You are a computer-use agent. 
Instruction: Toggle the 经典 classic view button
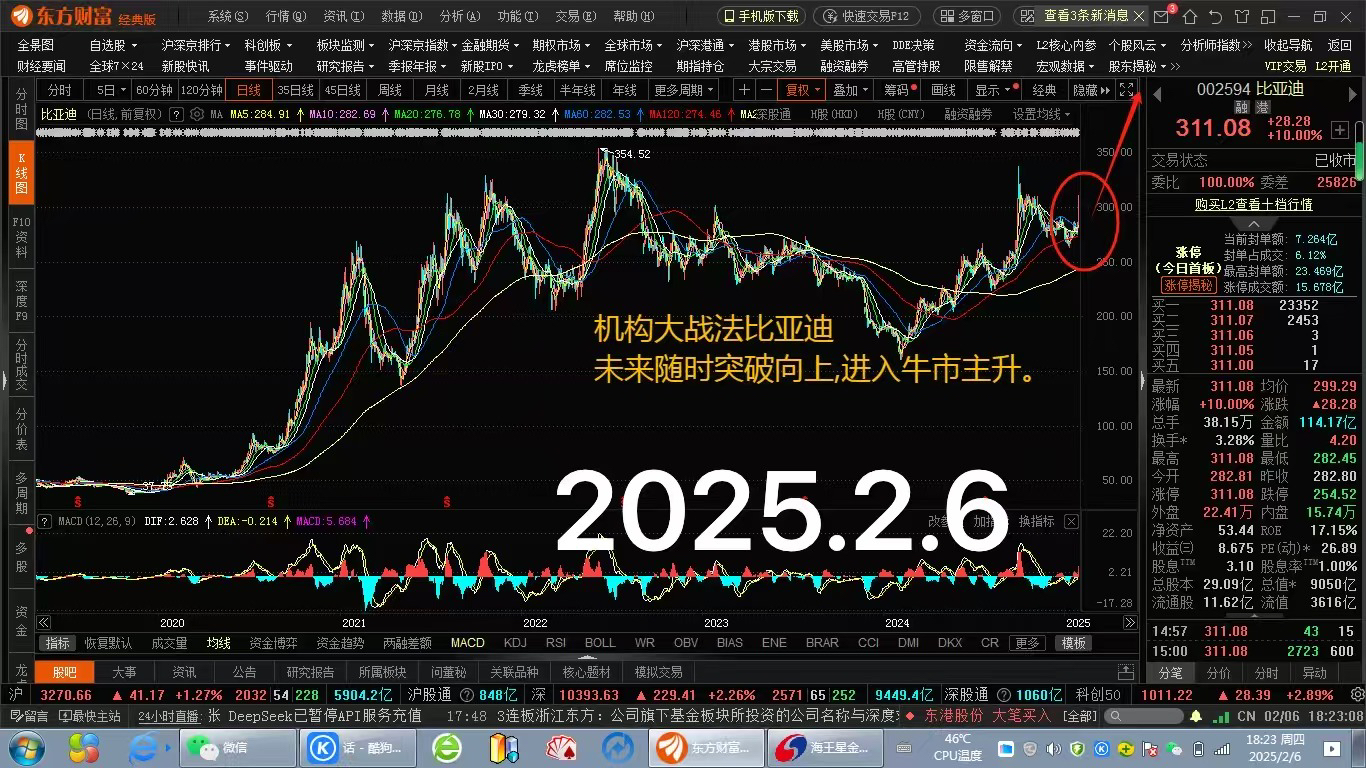(x=1045, y=90)
